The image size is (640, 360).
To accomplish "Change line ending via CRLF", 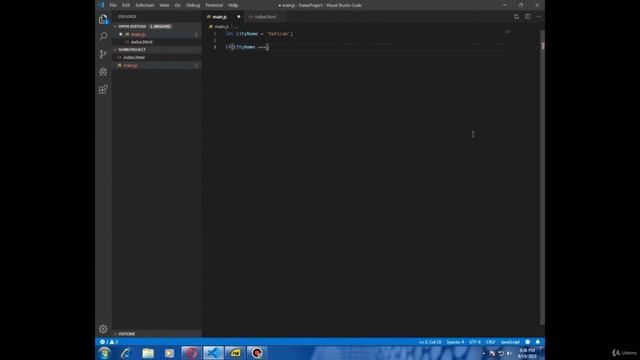I will click(491, 342).
